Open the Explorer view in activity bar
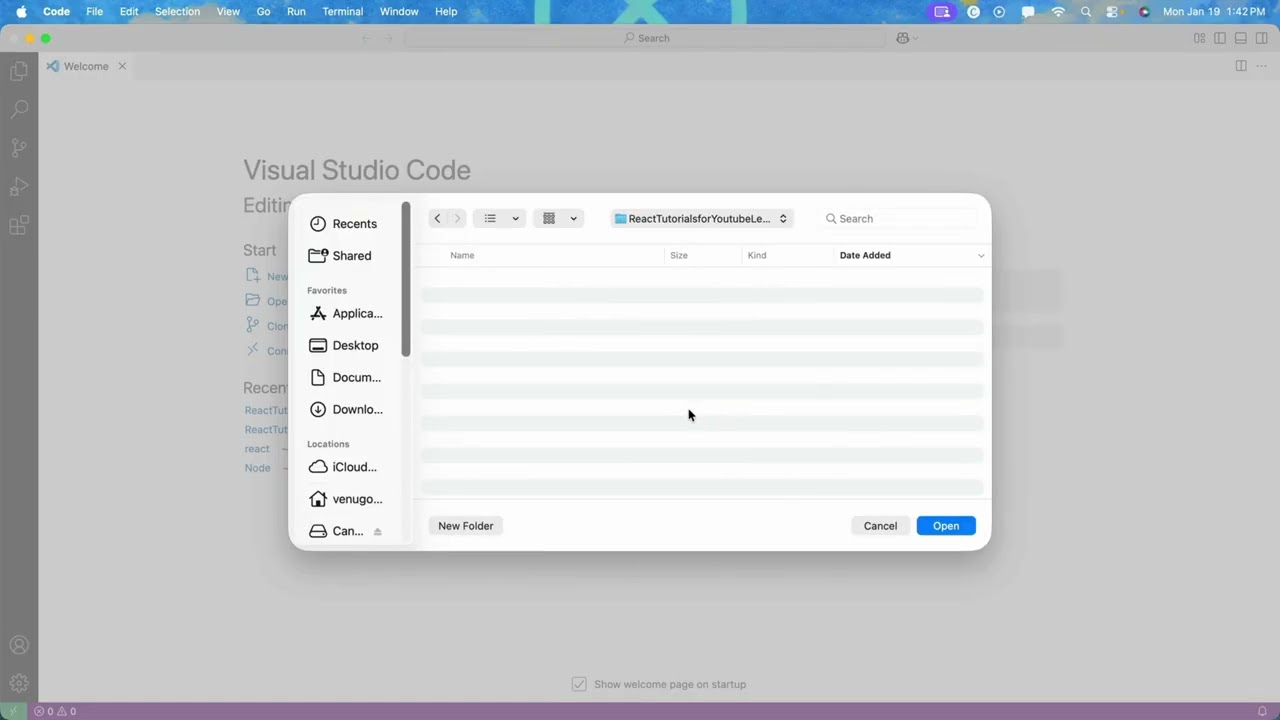This screenshot has width=1280, height=720. [18, 71]
